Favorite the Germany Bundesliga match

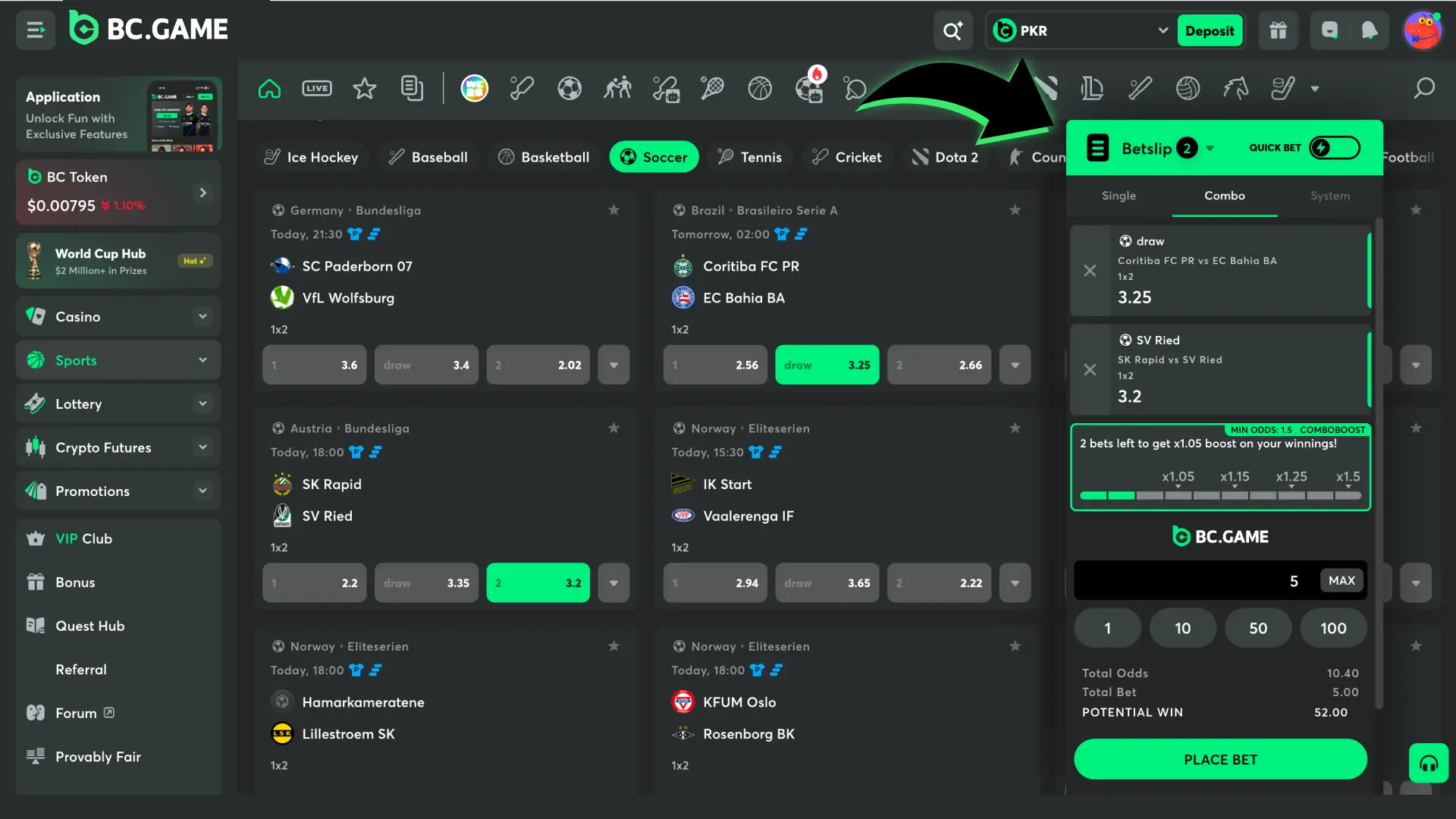(614, 210)
